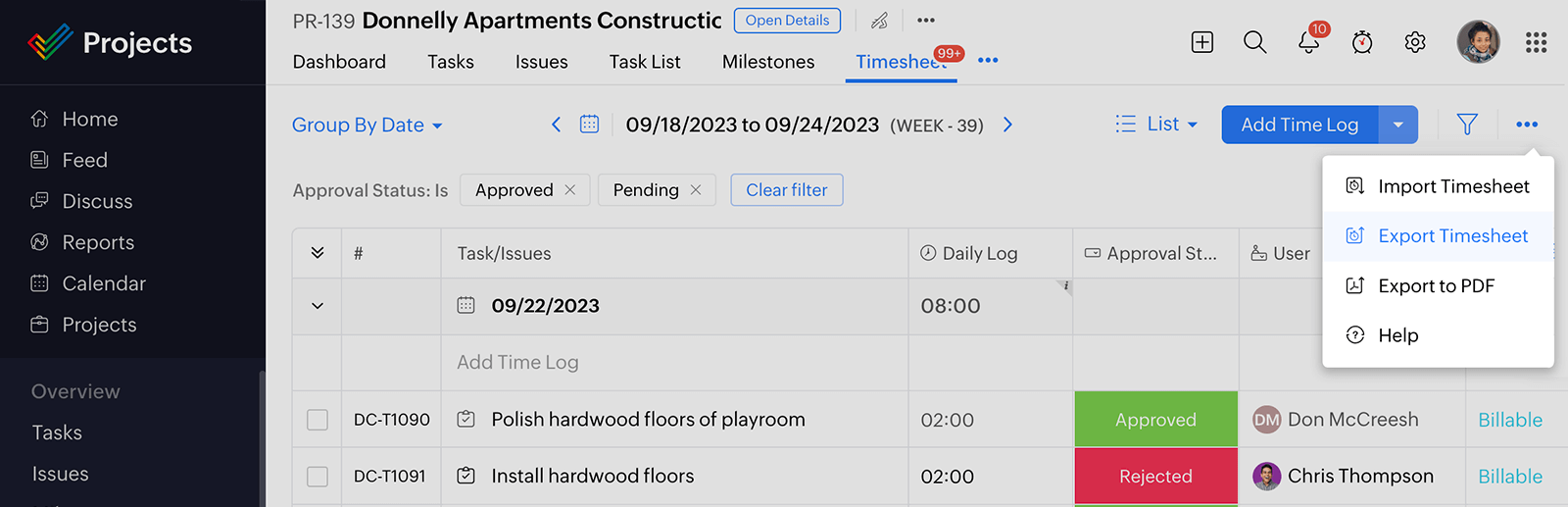Click the quick add plus icon

[1202, 42]
